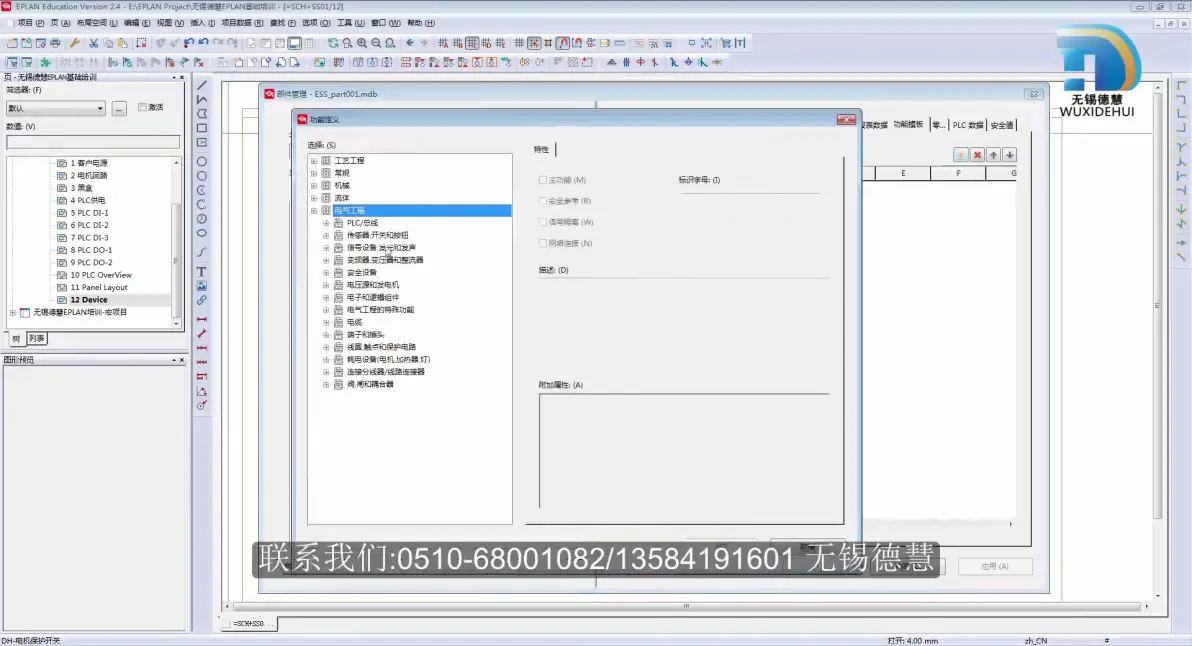
Task: Switch to the 安全值 tab
Action: [1002, 125]
